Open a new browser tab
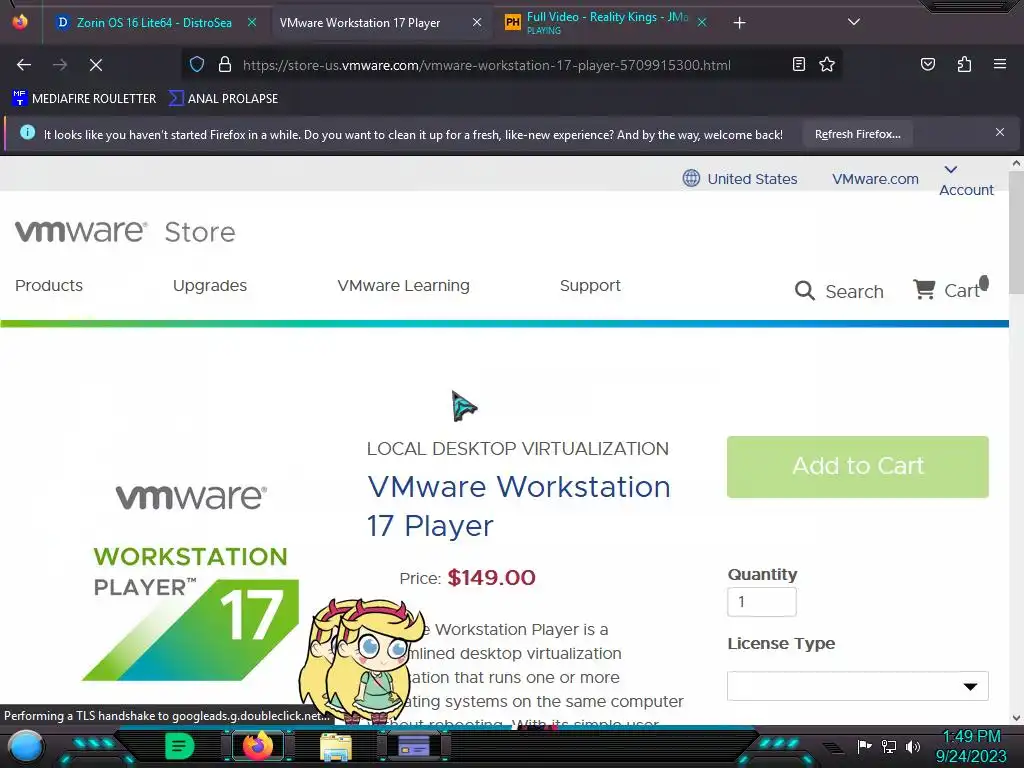 click(x=739, y=23)
